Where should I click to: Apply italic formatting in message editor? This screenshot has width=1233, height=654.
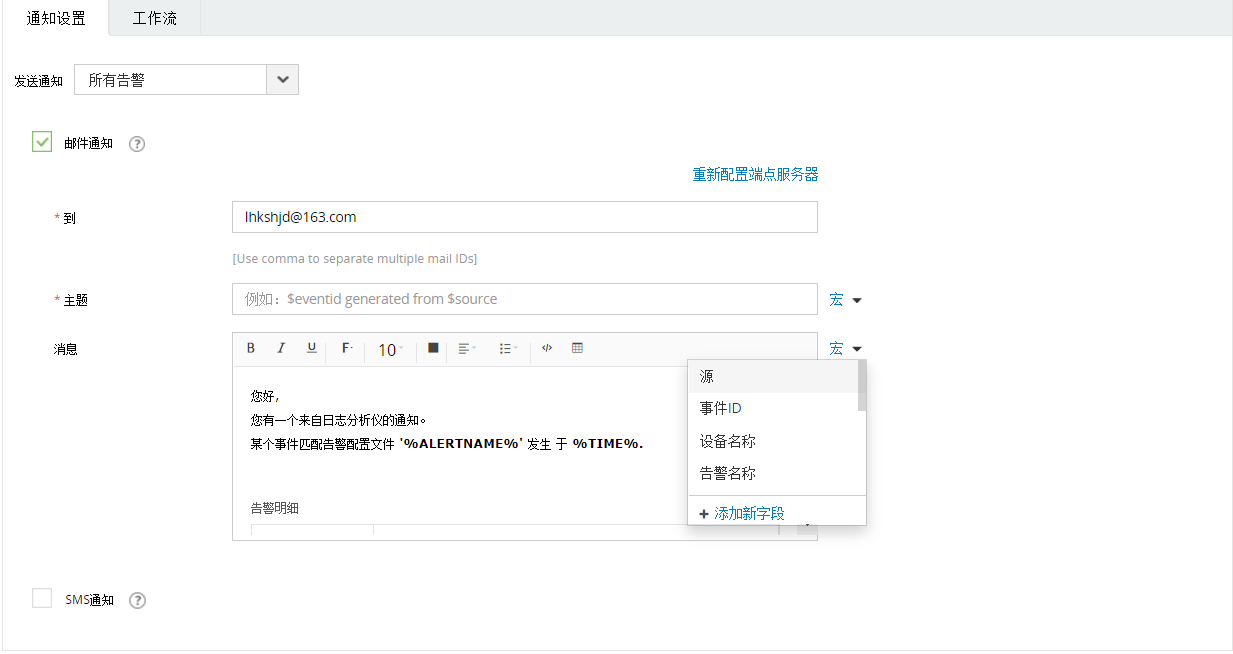point(281,348)
